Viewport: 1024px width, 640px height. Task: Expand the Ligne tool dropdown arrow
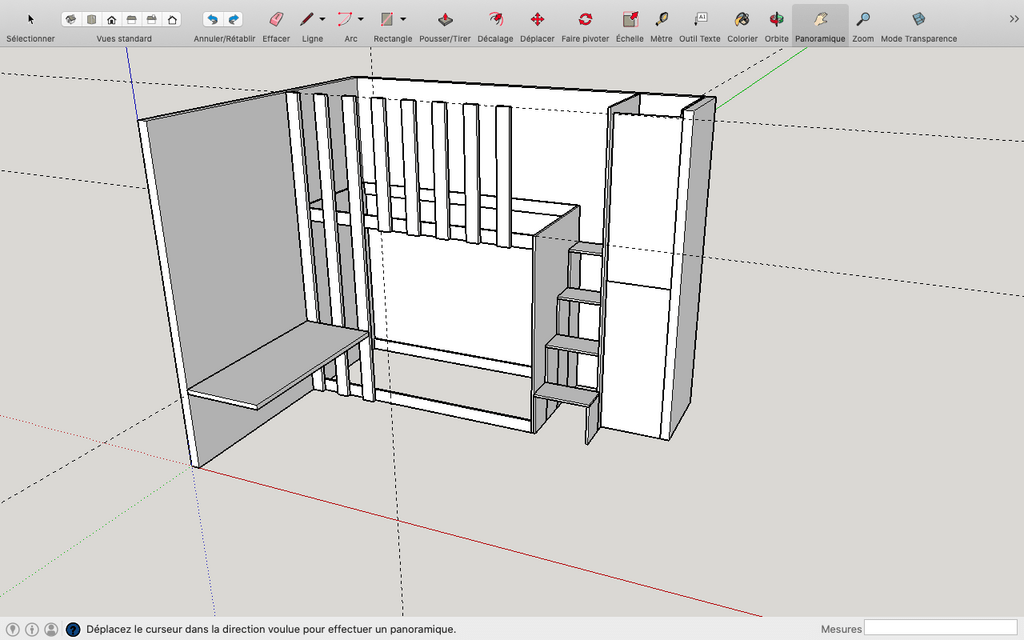[322, 19]
